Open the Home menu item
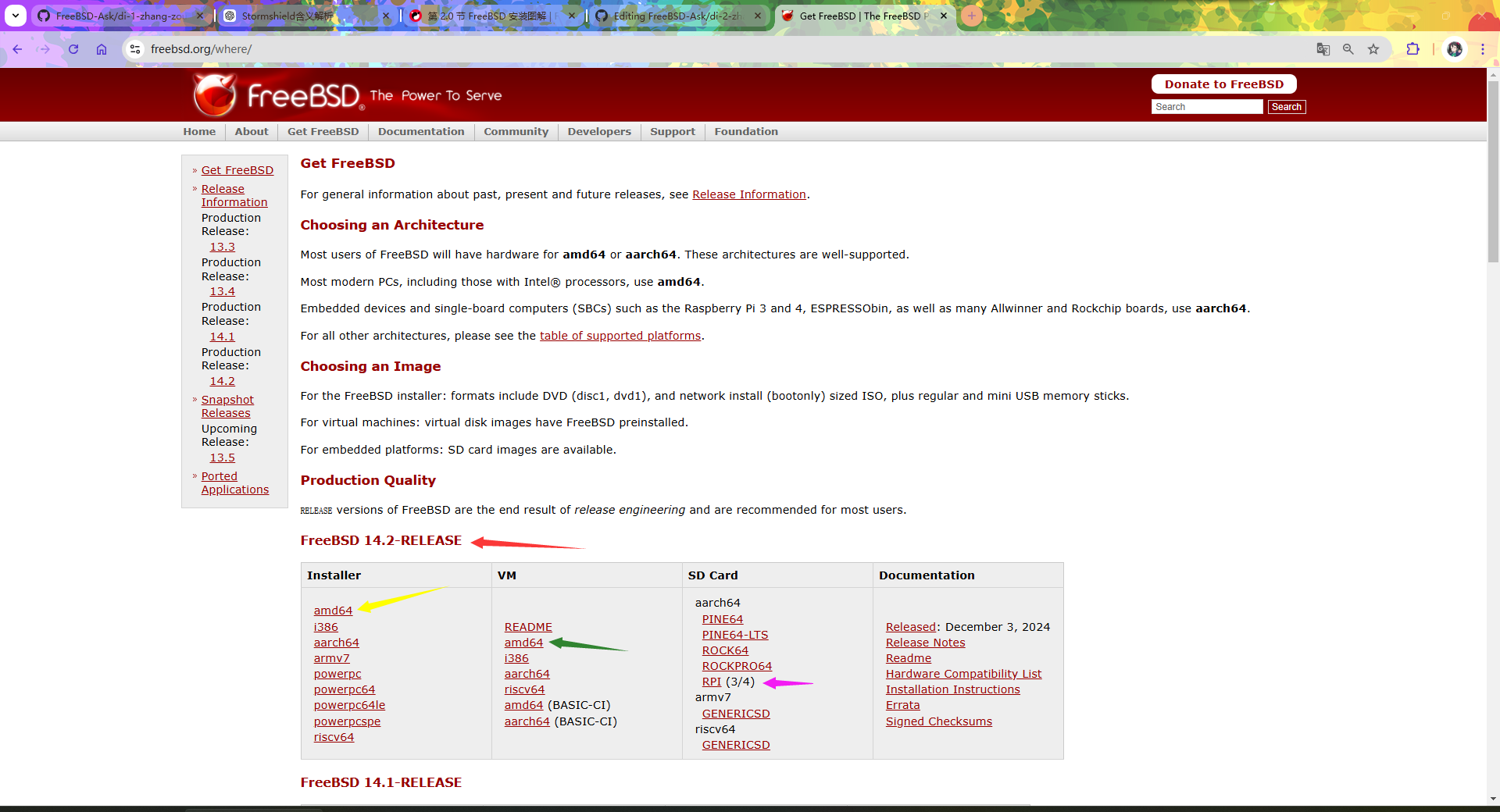Screen dimensions: 1500x812 (x=199, y=132)
